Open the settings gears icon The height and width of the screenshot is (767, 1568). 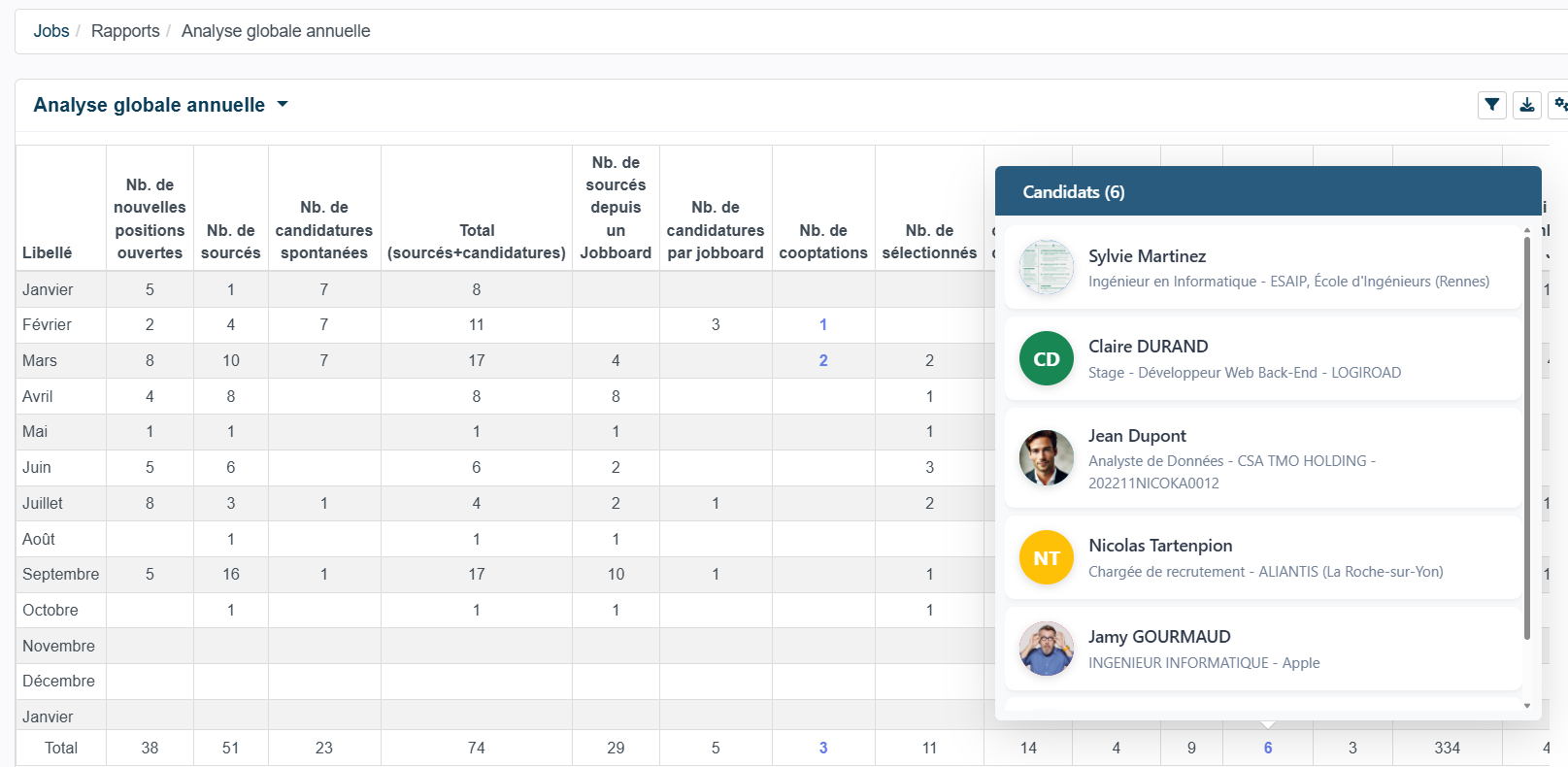[1559, 105]
